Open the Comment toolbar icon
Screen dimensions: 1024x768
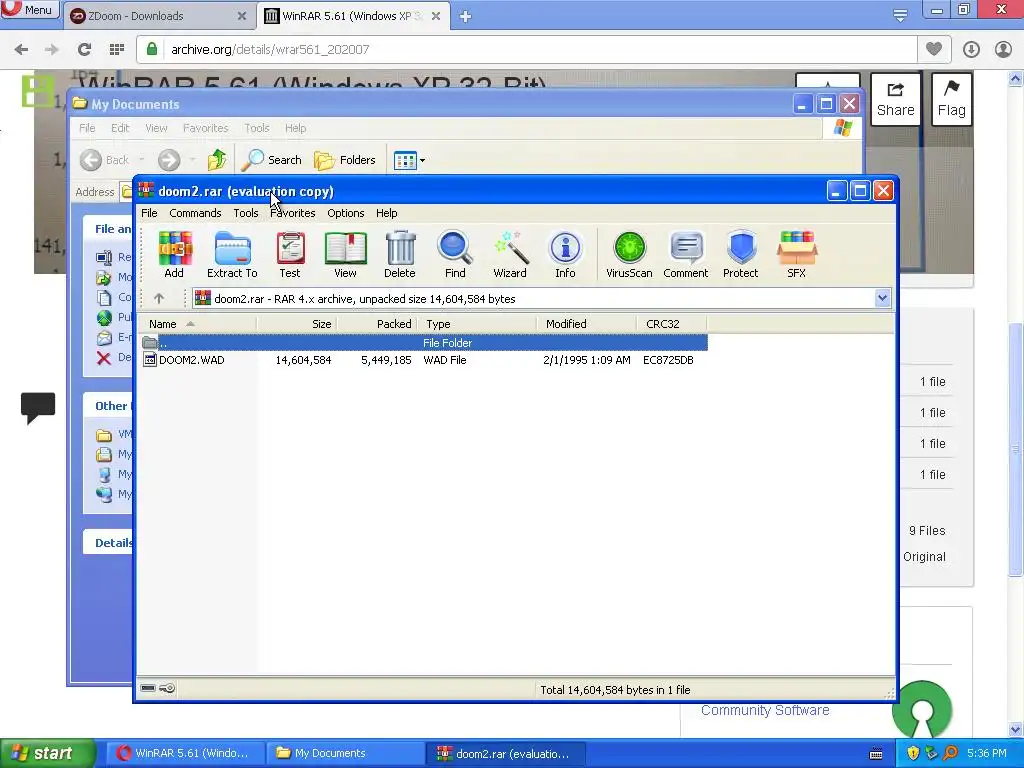point(686,255)
